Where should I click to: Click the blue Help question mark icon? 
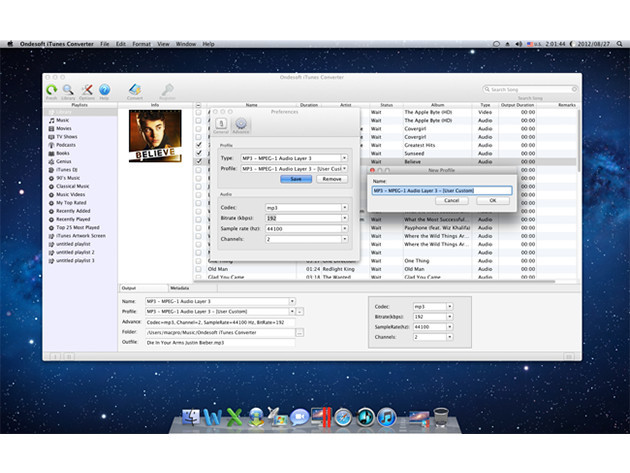pyautogui.click(x=104, y=90)
